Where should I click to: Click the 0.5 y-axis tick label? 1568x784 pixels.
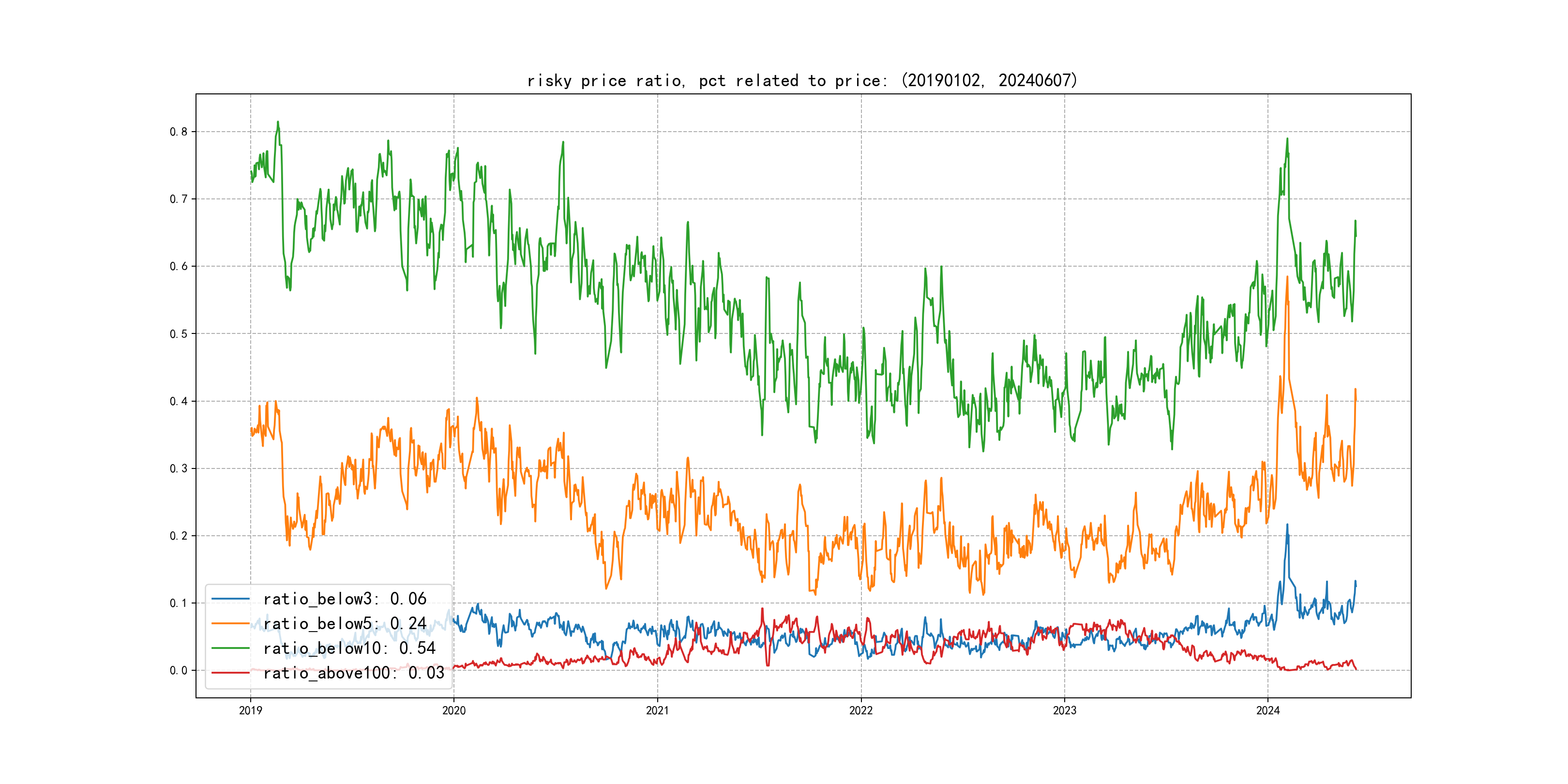pos(179,334)
